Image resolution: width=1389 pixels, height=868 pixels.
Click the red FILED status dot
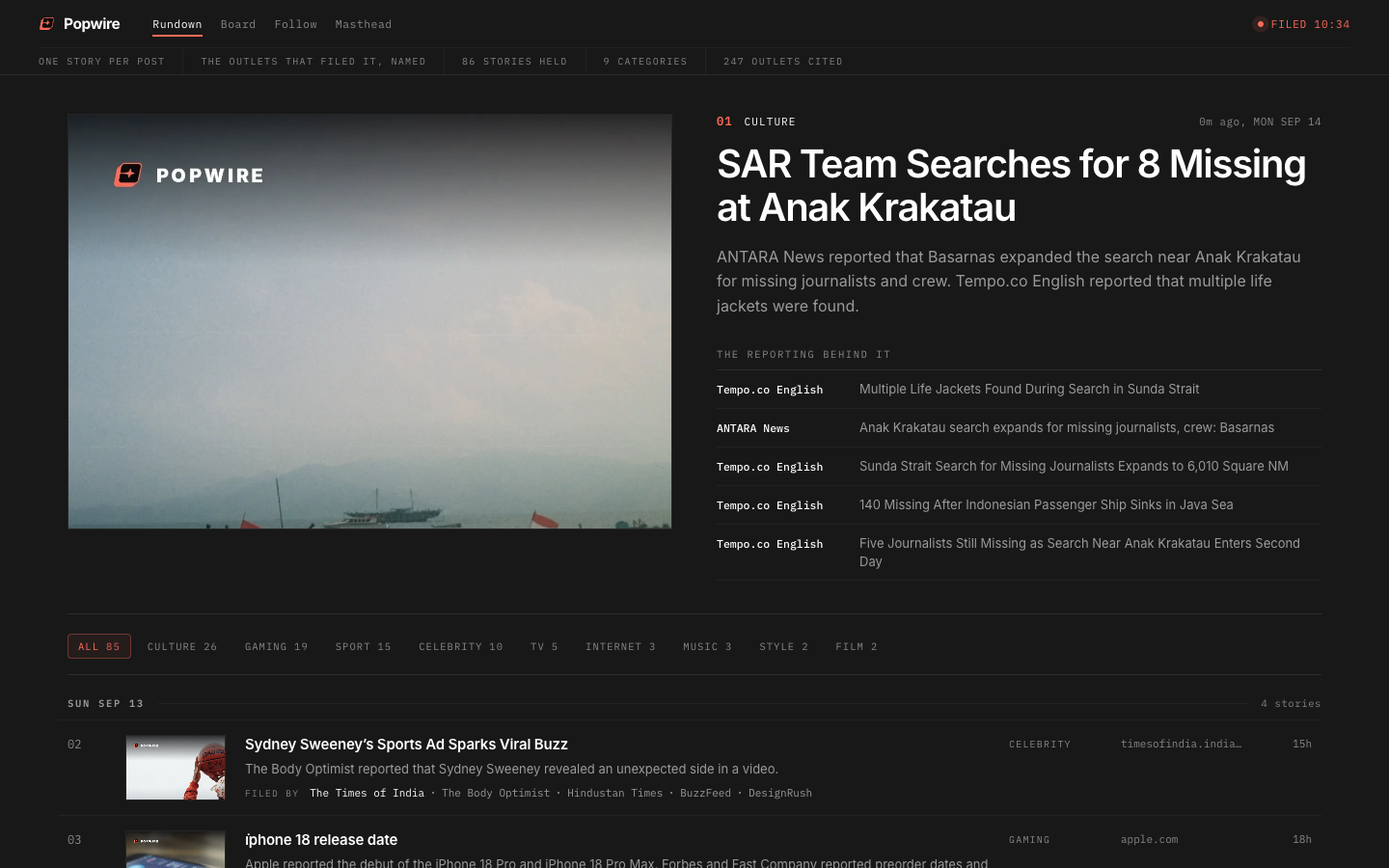point(1260,24)
